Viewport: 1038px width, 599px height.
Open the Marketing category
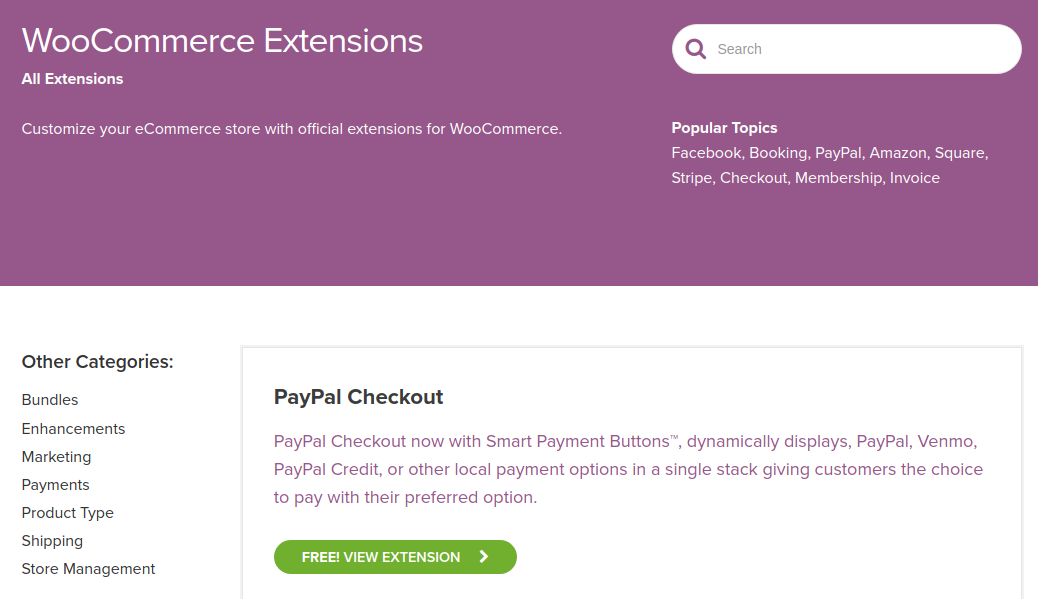(56, 456)
